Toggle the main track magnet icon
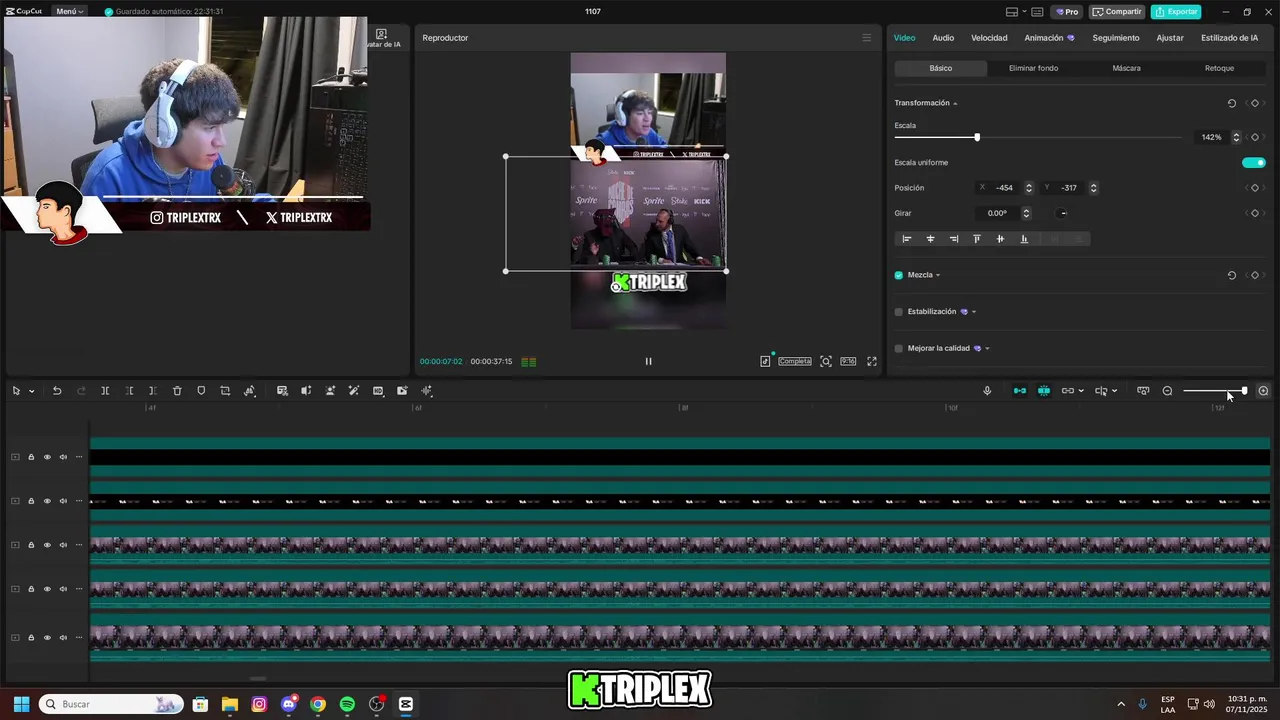 click(1020, 391)
